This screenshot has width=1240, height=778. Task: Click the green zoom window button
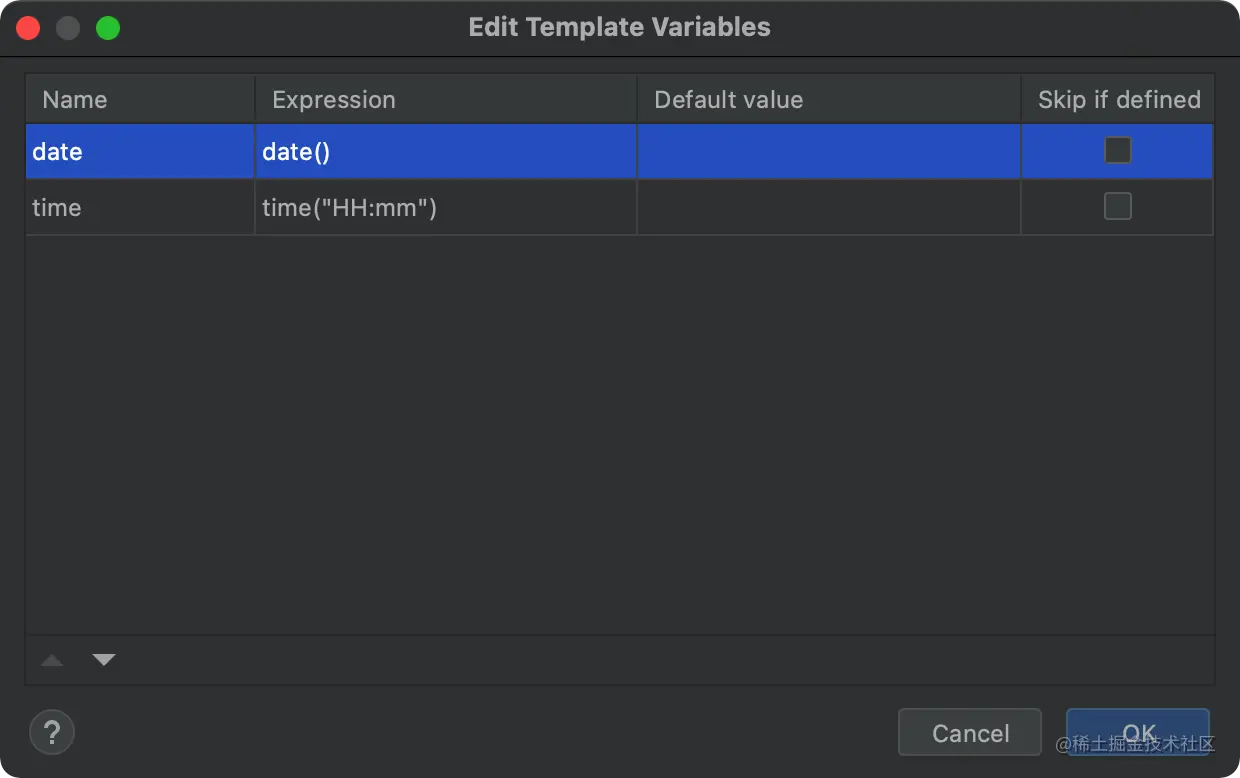pyautogui.click(x=107, y=28)
